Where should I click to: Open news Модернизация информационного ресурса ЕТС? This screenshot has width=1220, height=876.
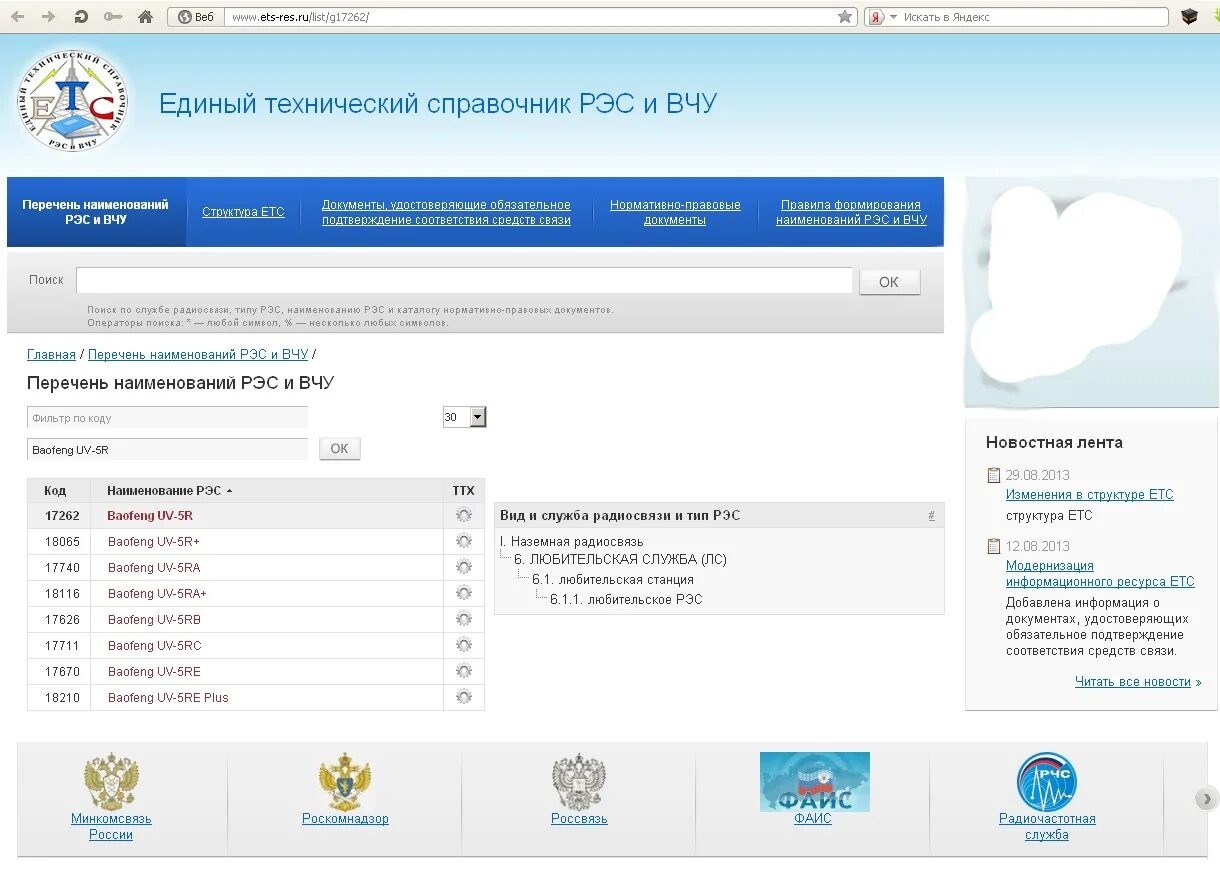(x=1100, y=573)
